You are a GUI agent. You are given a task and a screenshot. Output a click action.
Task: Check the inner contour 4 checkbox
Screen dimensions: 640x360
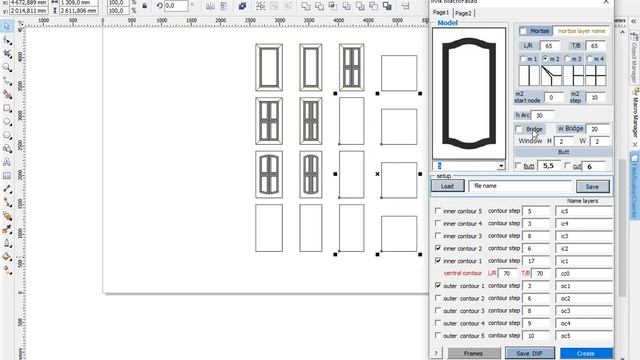[x=438, y=223]
